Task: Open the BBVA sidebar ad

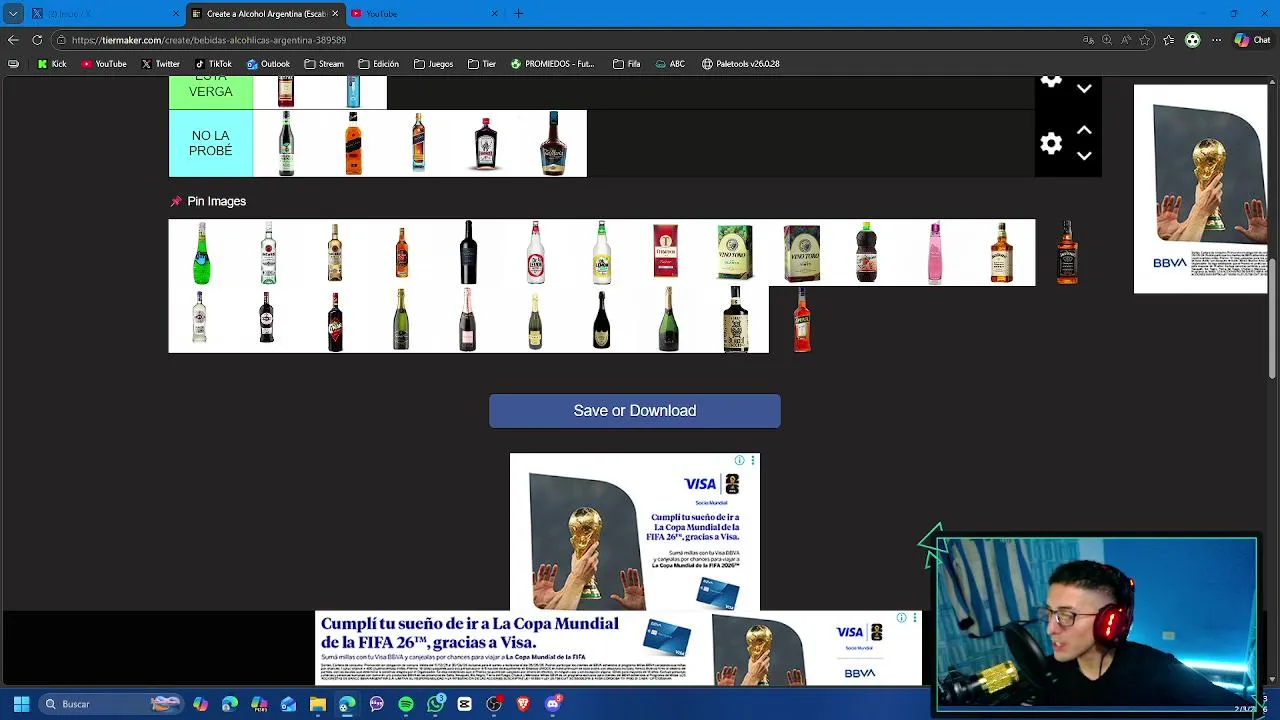Action: pyautogui.click(x=1200, y=189)
